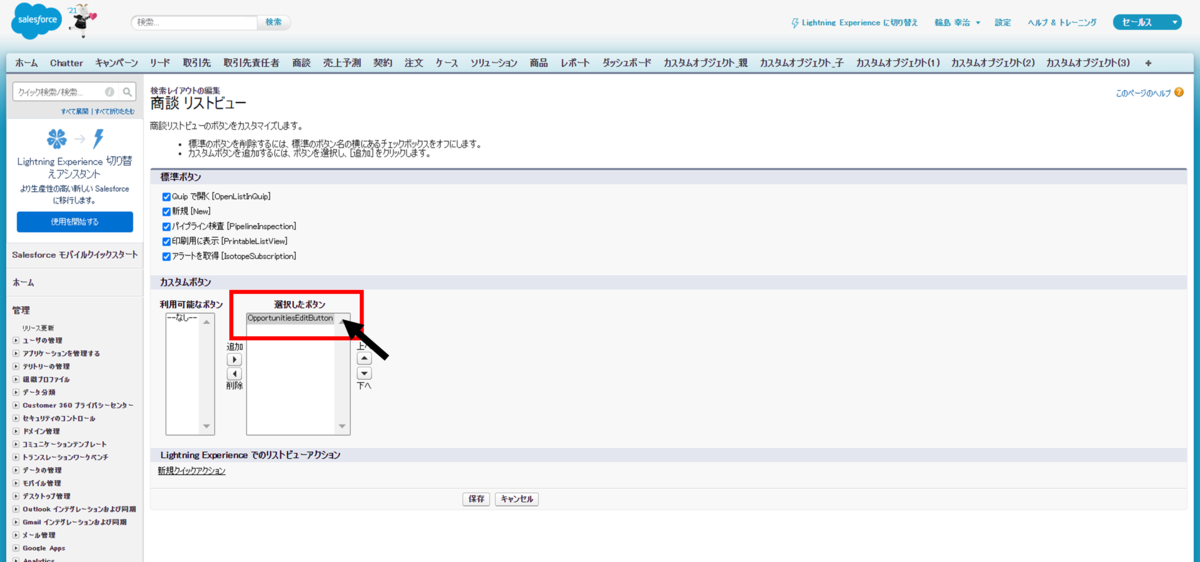
Task: Click the 検索 button in the header
Action: tap(274, 22)
